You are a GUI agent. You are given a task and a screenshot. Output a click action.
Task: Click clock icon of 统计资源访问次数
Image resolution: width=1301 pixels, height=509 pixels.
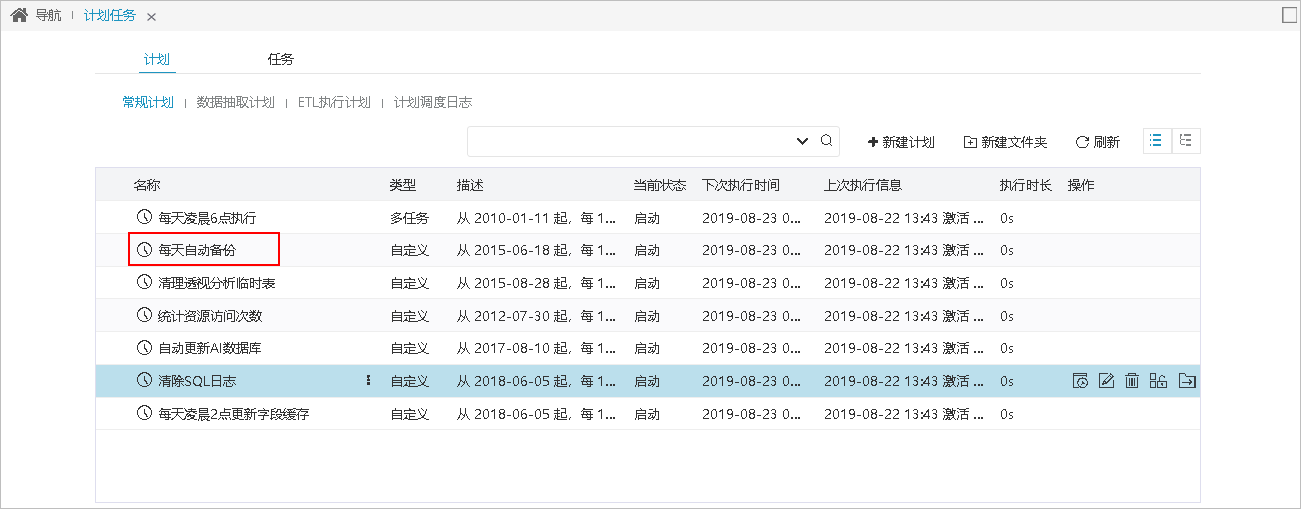(x=143, y=315)
